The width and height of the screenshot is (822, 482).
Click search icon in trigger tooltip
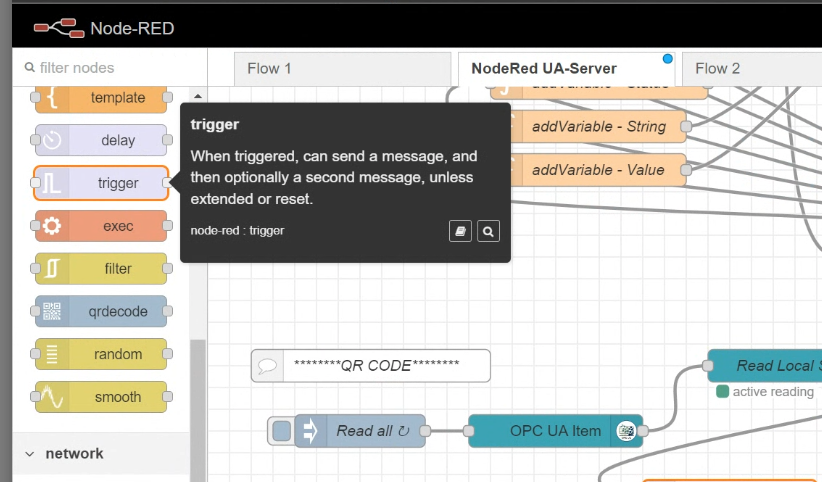coord(488,231)
